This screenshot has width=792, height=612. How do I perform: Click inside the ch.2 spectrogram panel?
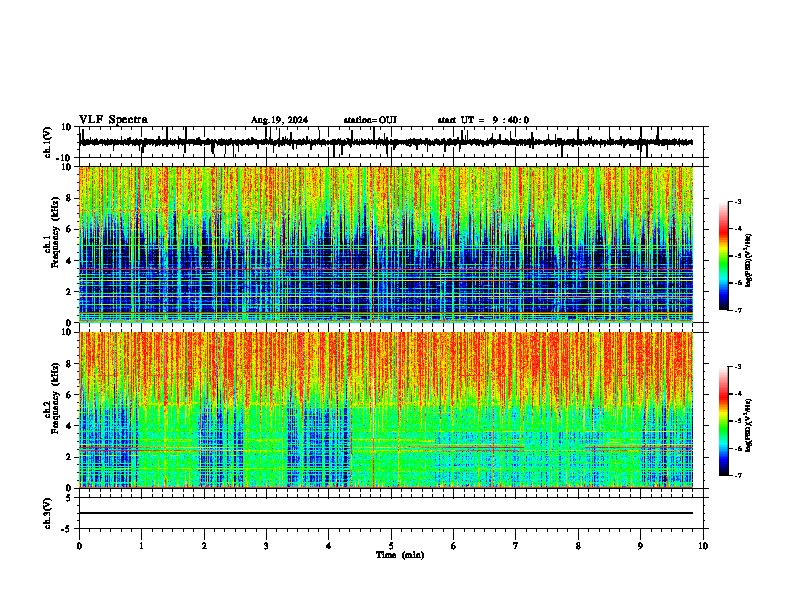pos(386,410)
